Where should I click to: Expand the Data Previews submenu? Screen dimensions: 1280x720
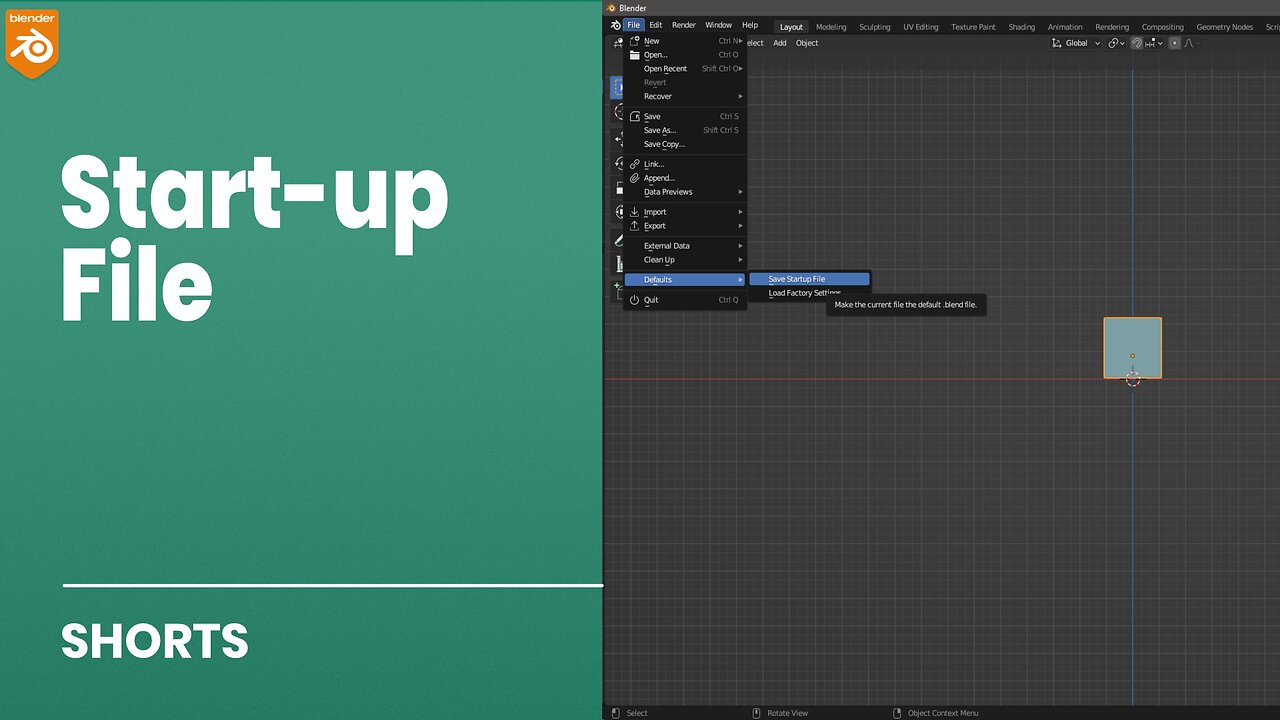pyautogui.click(x=685, y=192)
